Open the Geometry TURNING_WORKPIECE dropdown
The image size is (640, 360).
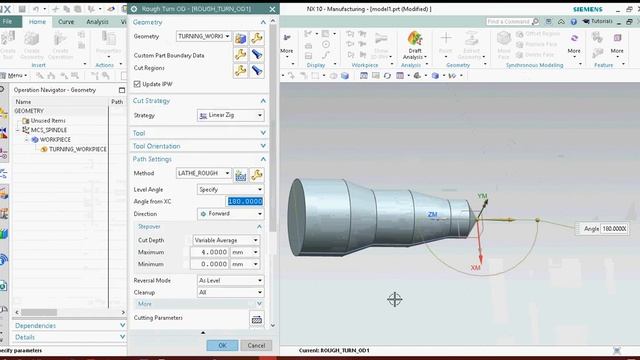pyautogui.click(x=204, y=36)
